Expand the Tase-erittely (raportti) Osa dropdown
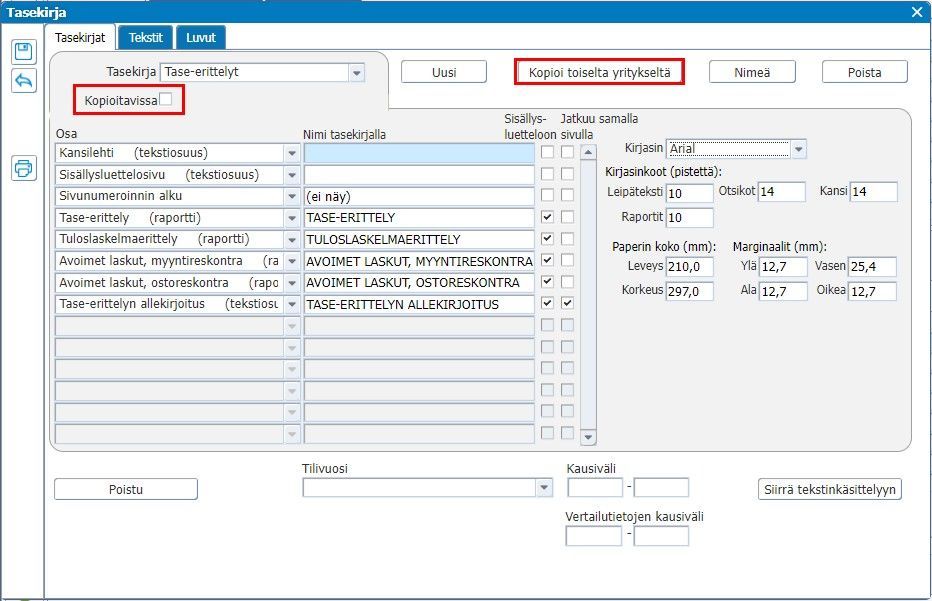 [x=292, y=218]
